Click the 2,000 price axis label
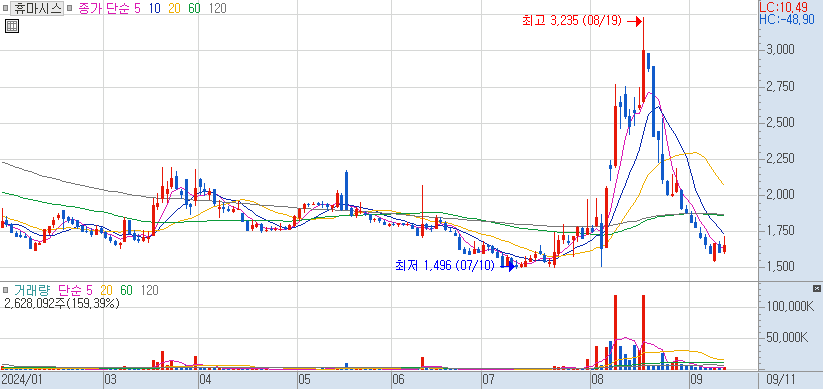The width and height of the screenshot is (823, 389). click(x=779, y=195)
